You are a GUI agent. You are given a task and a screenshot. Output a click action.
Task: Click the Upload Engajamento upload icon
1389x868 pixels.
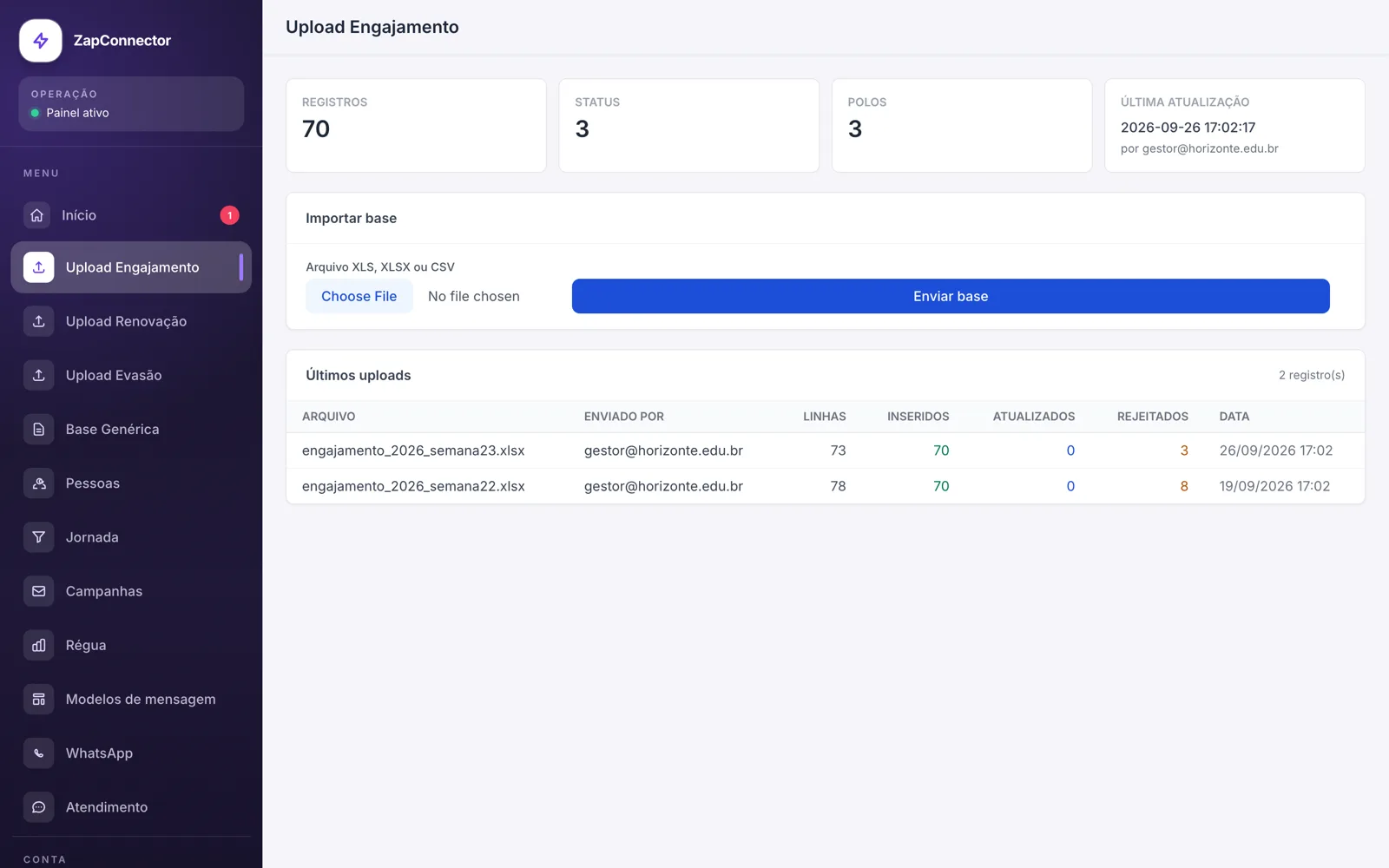tap(39, 267)
